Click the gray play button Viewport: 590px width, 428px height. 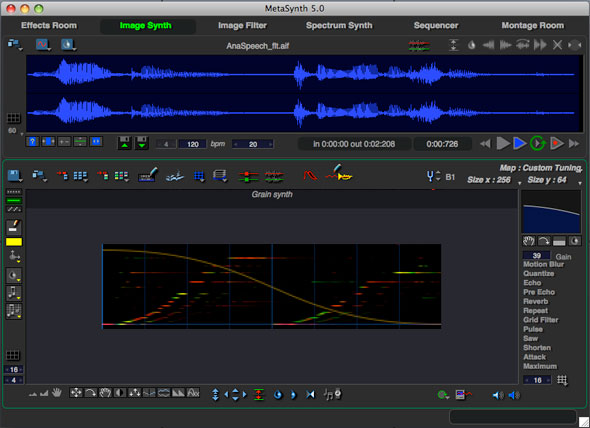coord(503,143)
